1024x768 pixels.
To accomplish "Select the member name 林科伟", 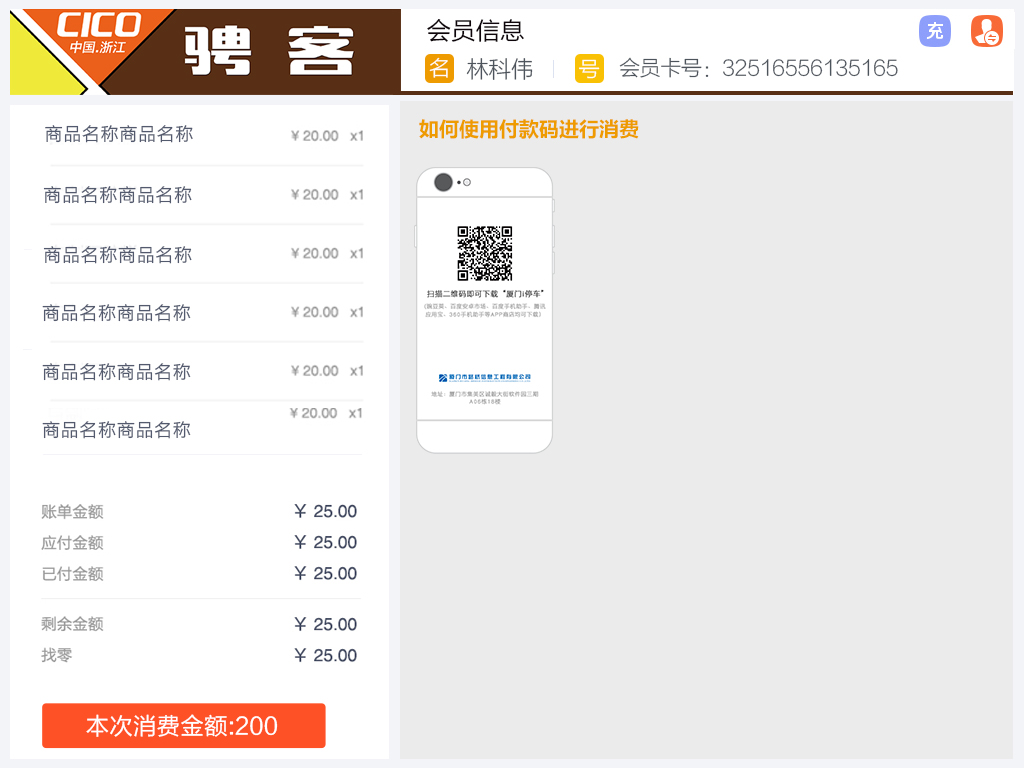I will pyautogui.click(x=499, y=68).
